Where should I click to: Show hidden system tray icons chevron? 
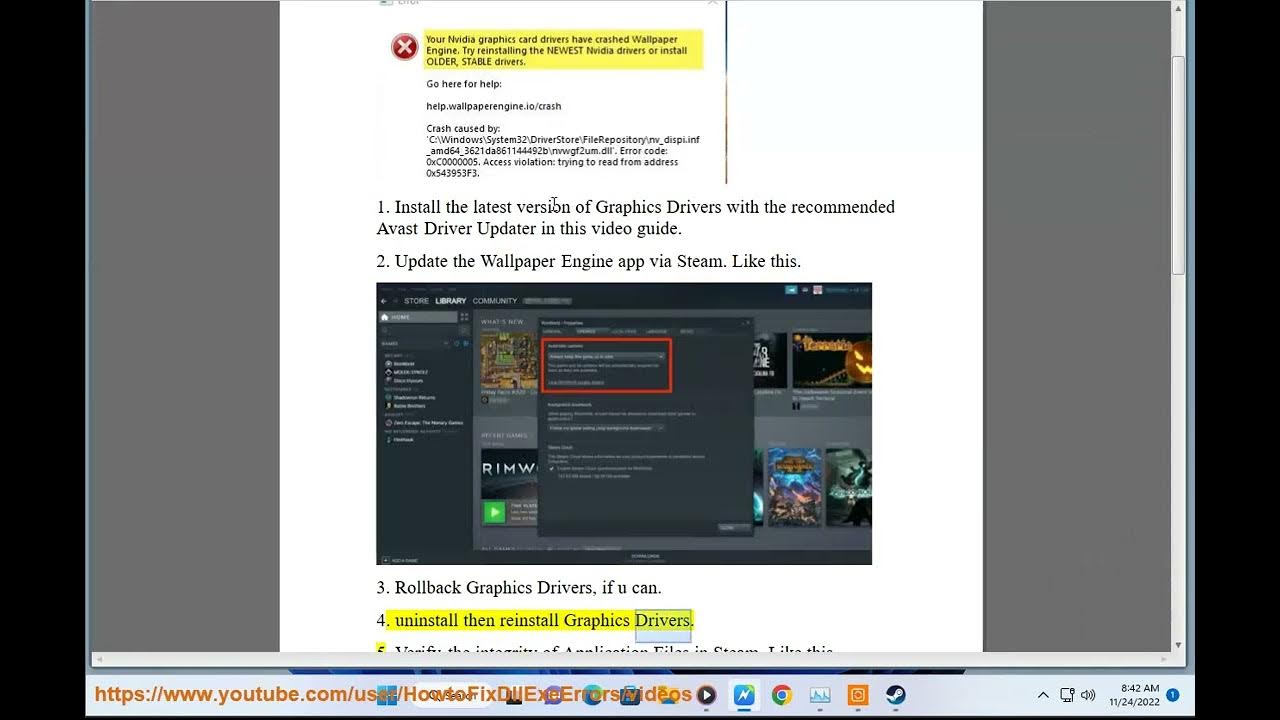[1043, 695]
